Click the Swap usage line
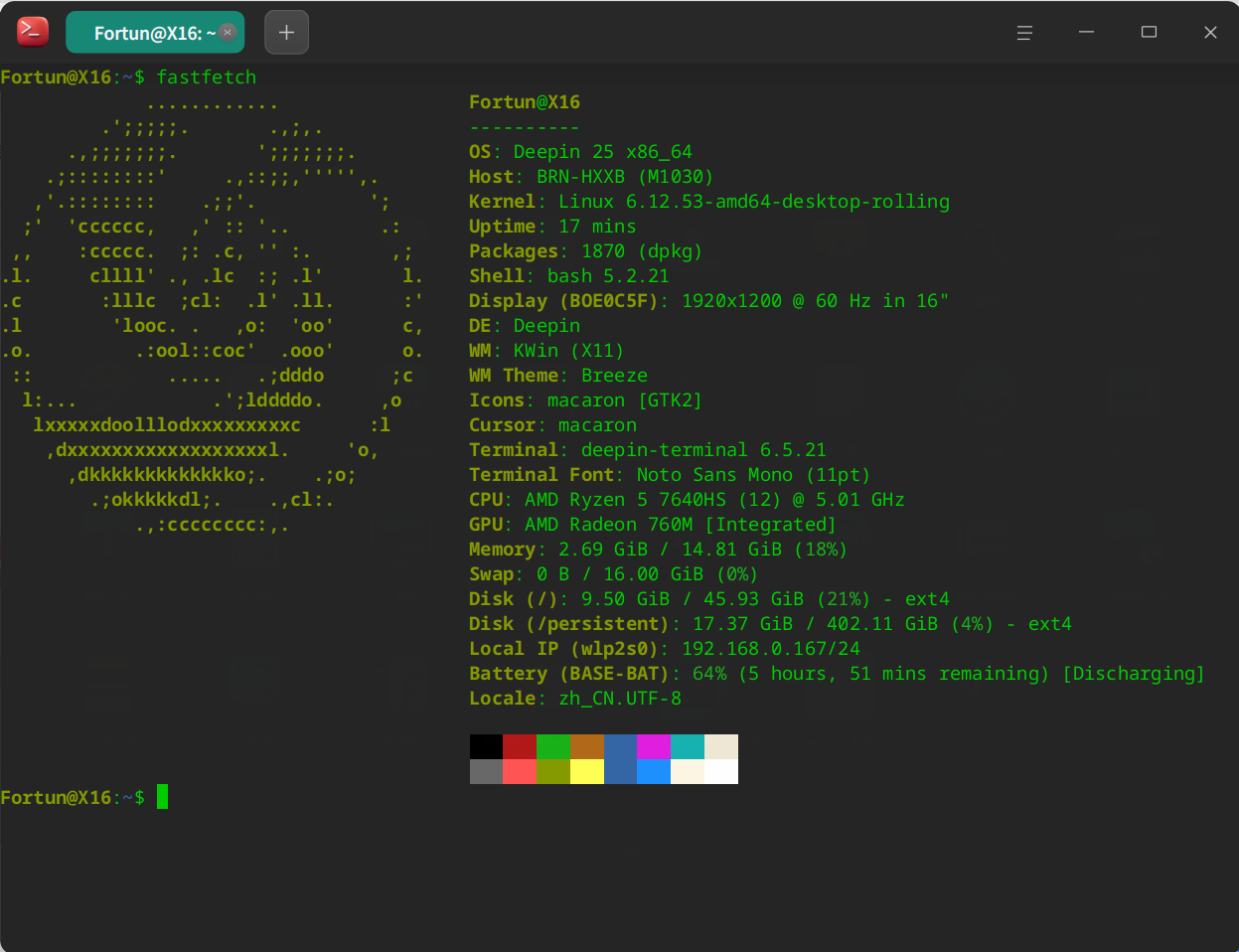The image size is (1239, 952). pyautogui.click(x=614, y=574)
